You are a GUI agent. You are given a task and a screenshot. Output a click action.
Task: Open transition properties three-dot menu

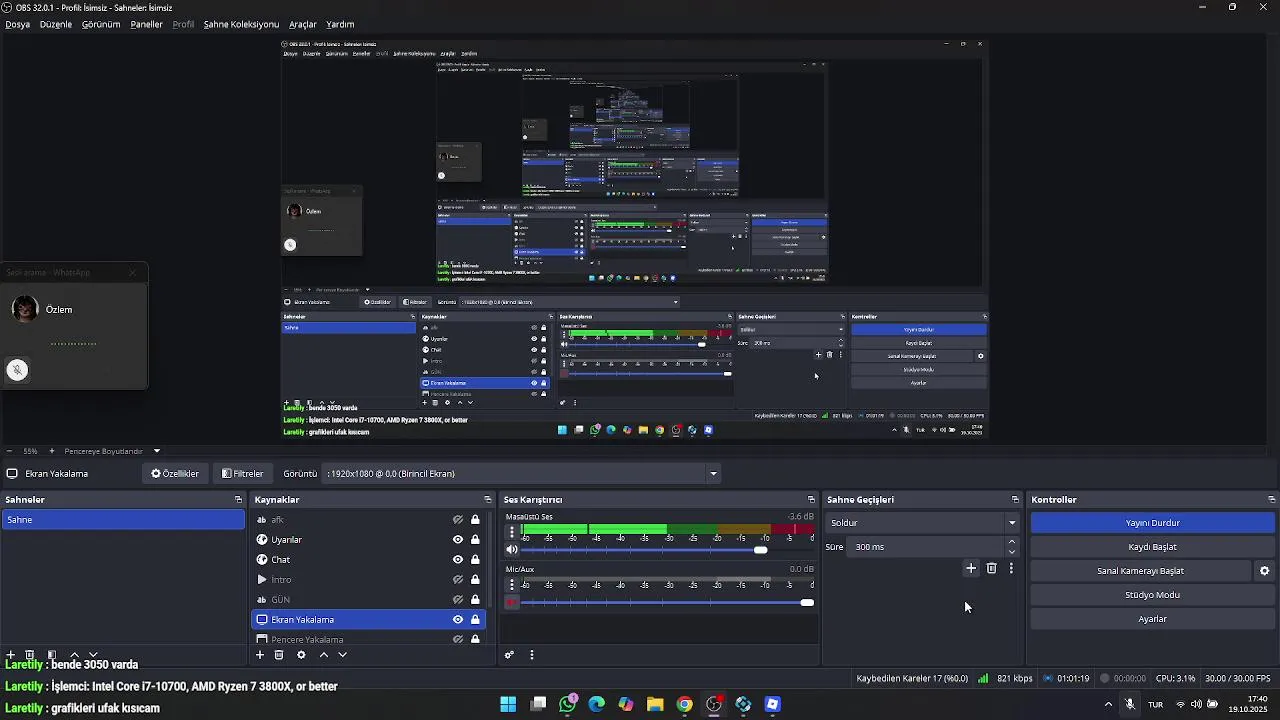pos(1011,568)
